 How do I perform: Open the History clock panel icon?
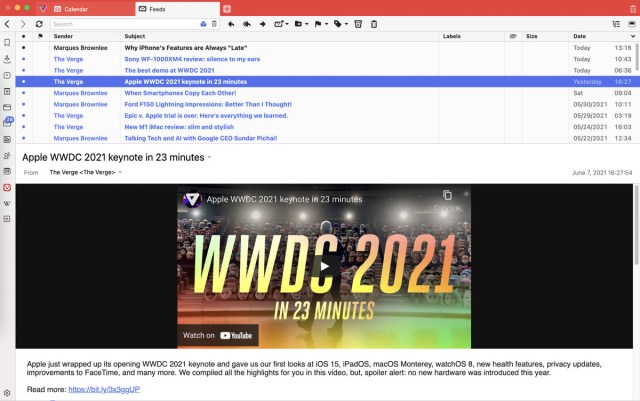coord(7,76)
